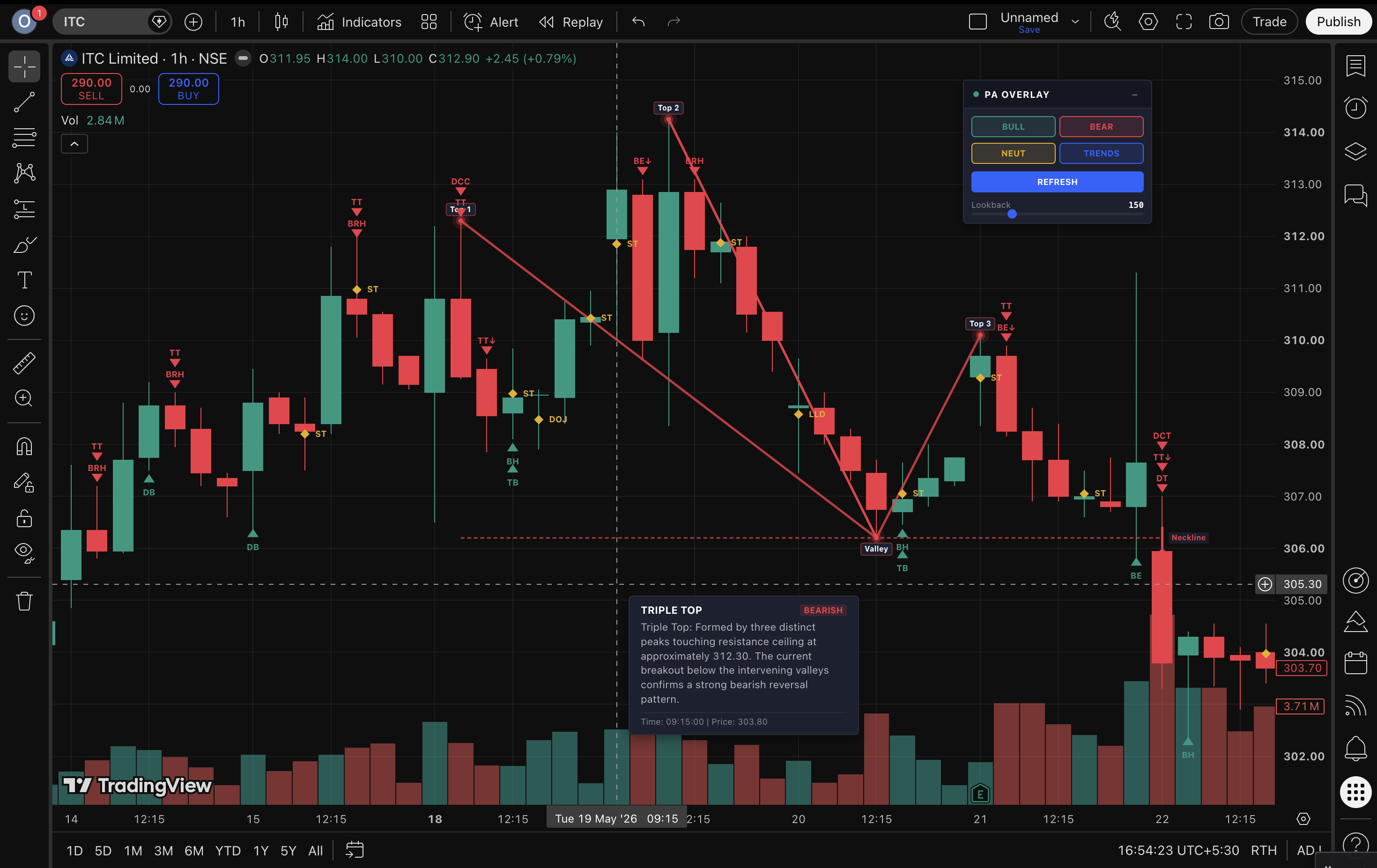Click the Trade button
The height and width of the screenshot is (868, 1377).
(x=1269, y=22)
